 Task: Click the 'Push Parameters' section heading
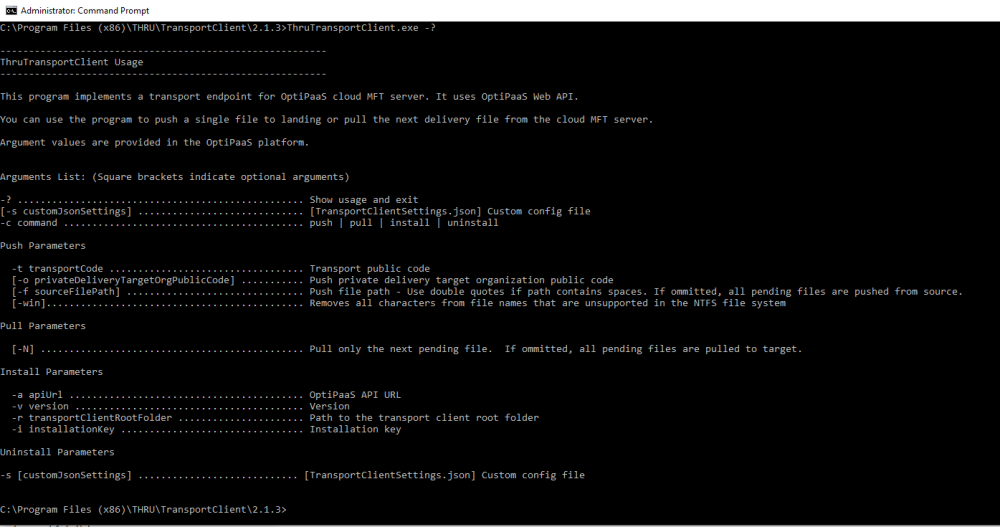tap(43, 246)
